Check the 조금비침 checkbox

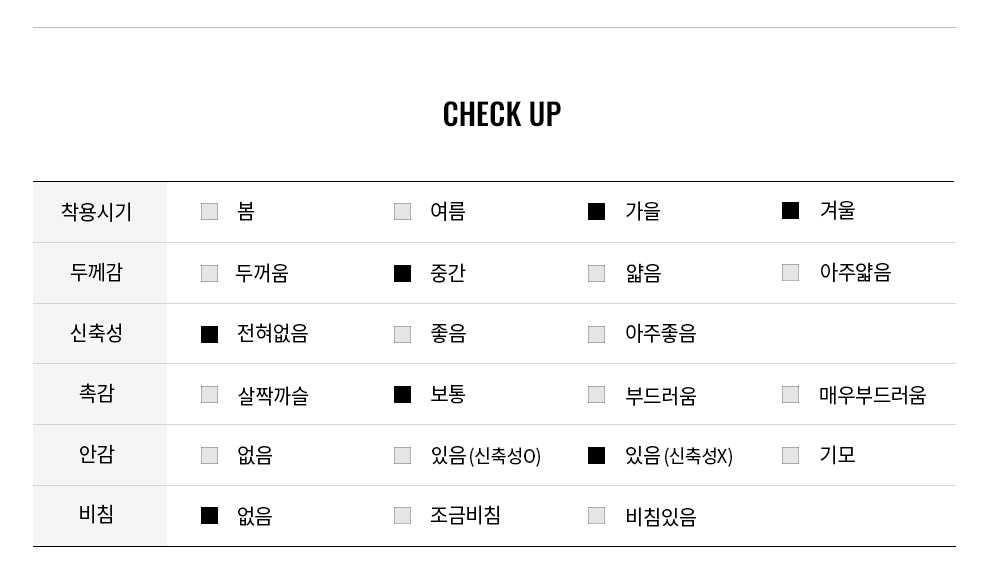point(403,516)
